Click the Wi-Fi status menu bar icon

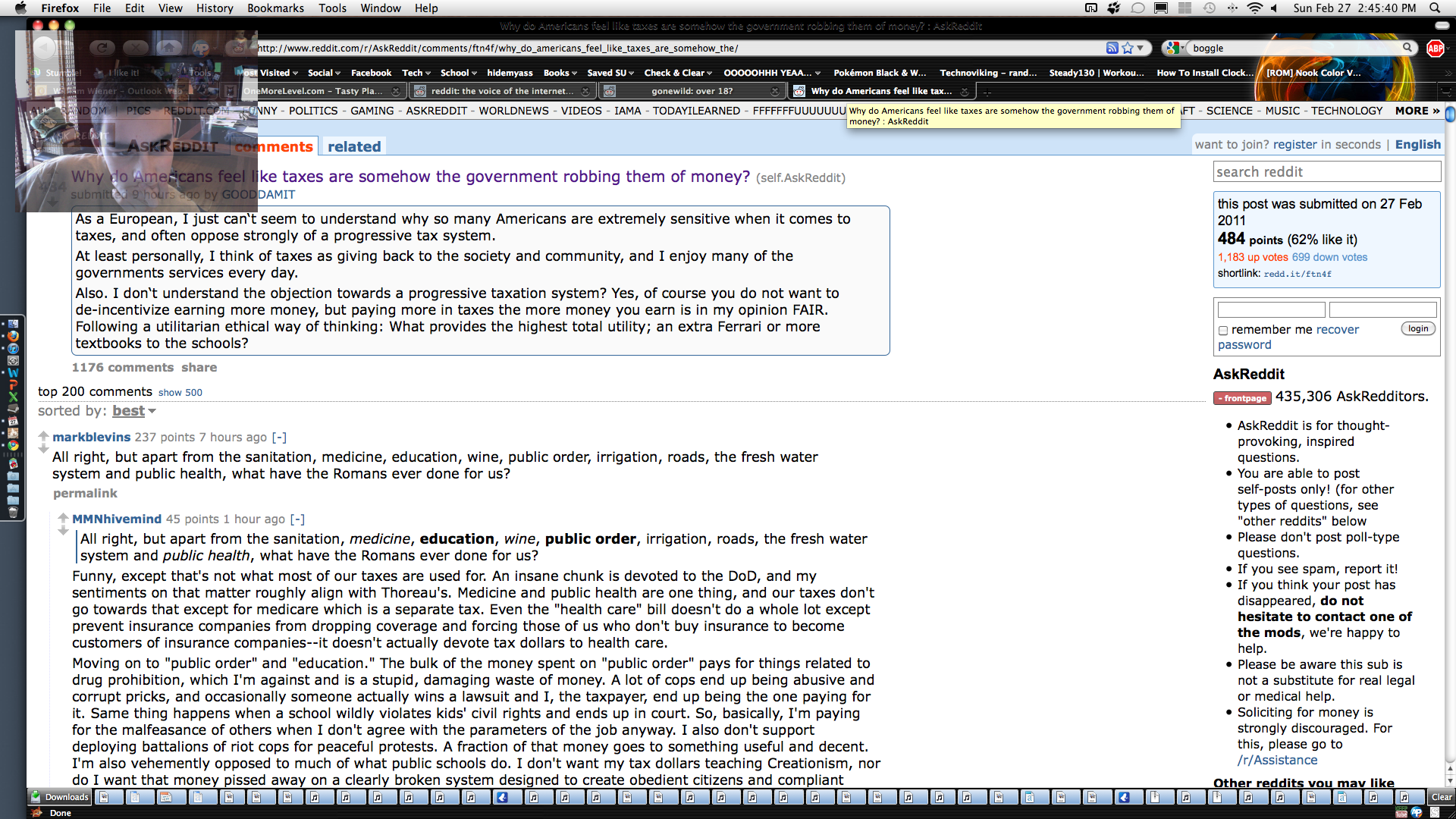[1255, 8]
